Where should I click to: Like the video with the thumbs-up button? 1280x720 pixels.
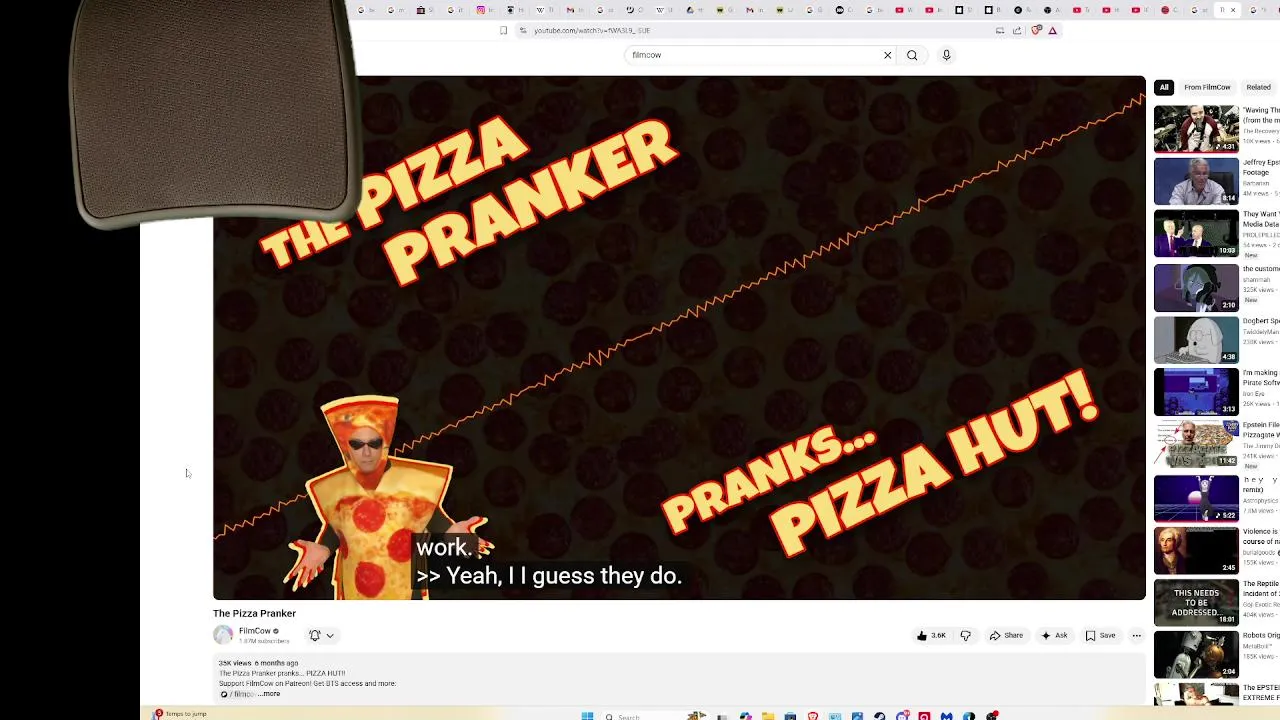pyautogui.click(x=931, y=636)
